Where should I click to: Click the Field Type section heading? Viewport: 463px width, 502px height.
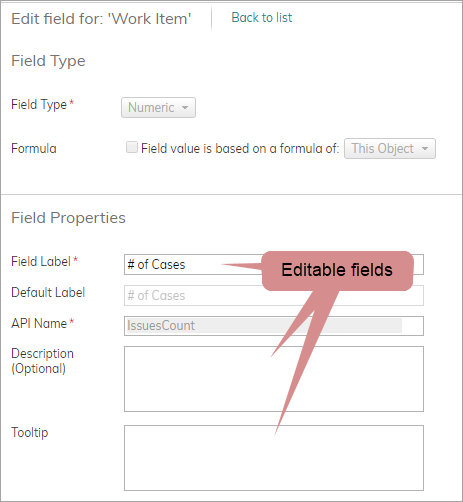click(x=48, y=61)
